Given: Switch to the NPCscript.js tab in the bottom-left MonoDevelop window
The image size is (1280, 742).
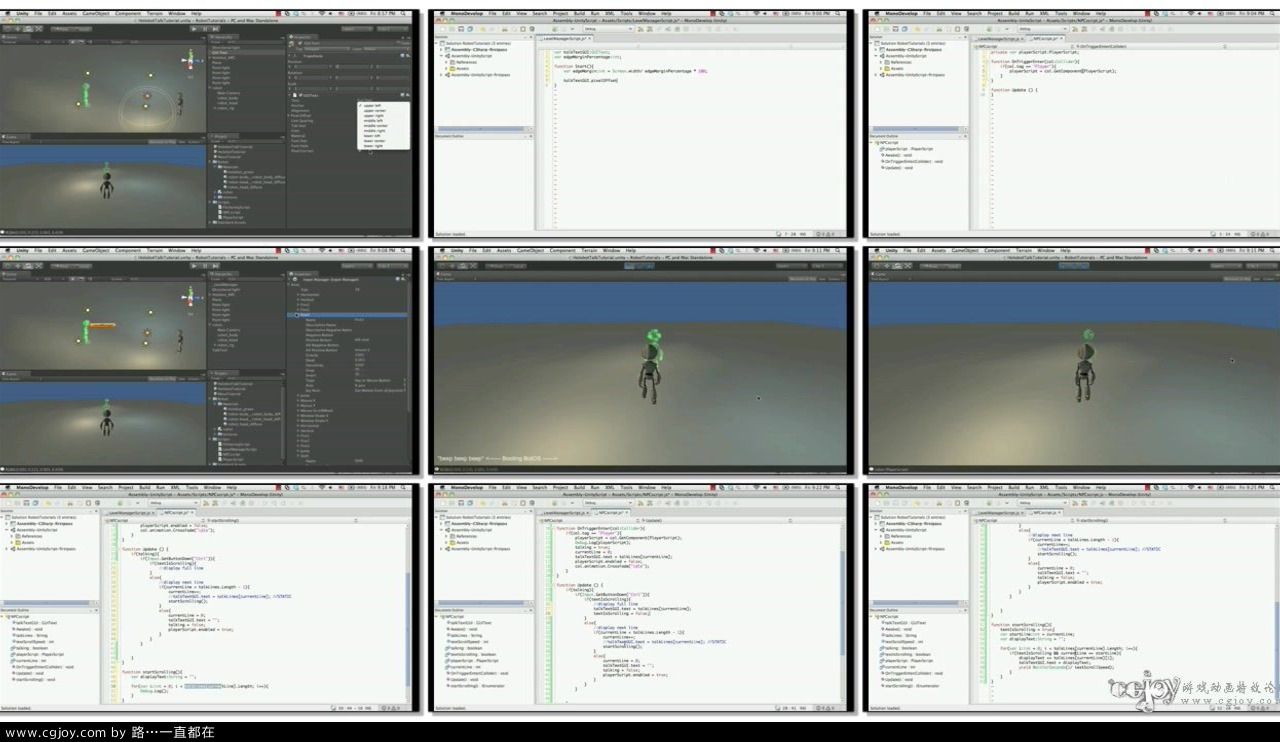Looking at the screenshot, I should (176, 513).
